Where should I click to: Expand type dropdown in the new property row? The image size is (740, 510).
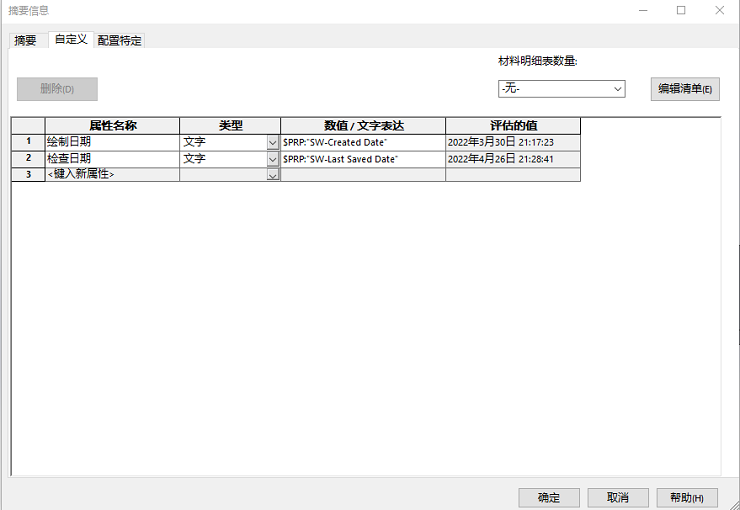273,175
